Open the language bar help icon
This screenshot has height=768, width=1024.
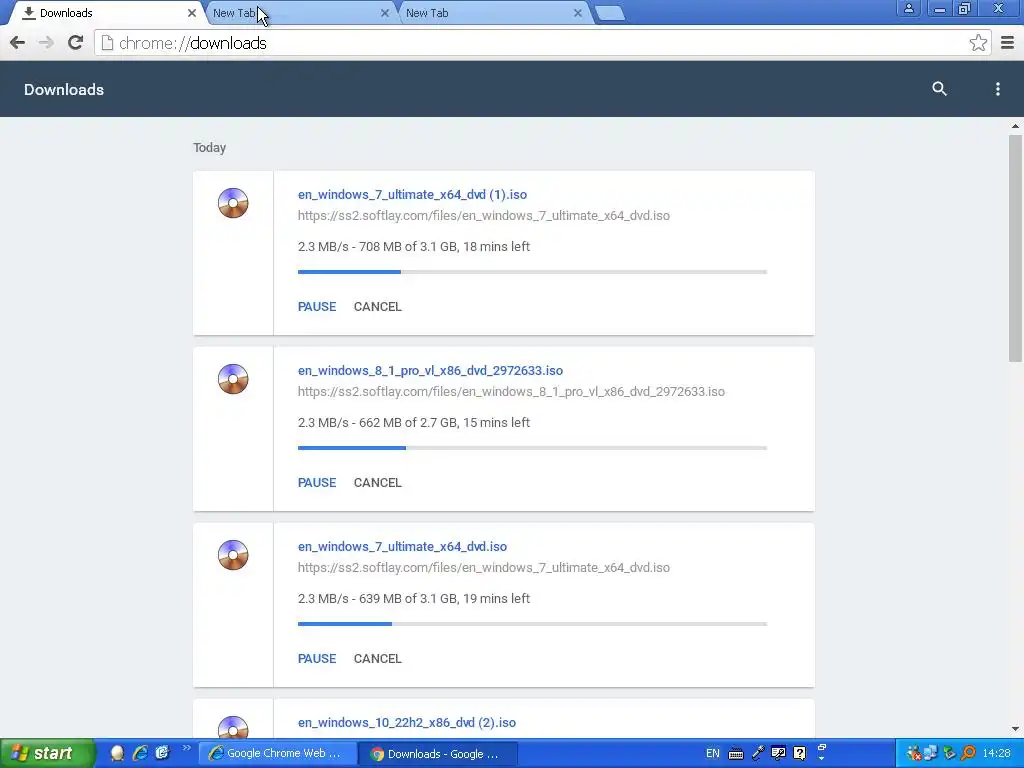point(800,754)
